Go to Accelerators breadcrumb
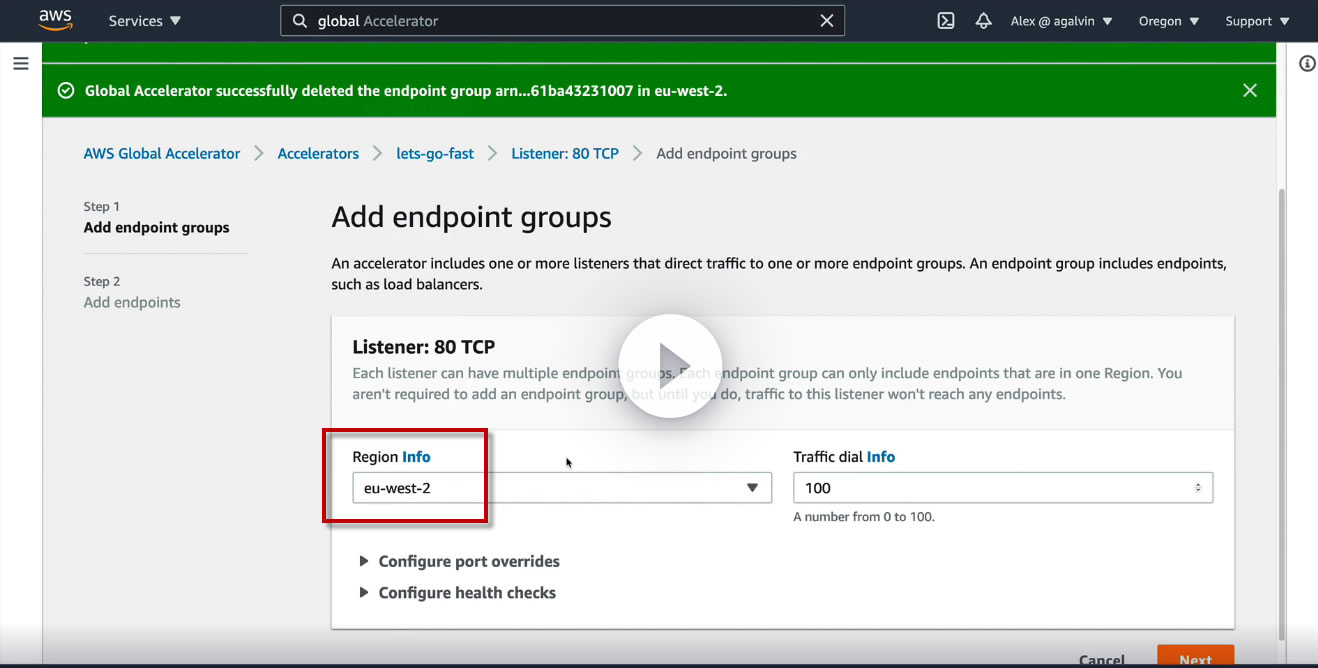 click(x=318, y=154)
